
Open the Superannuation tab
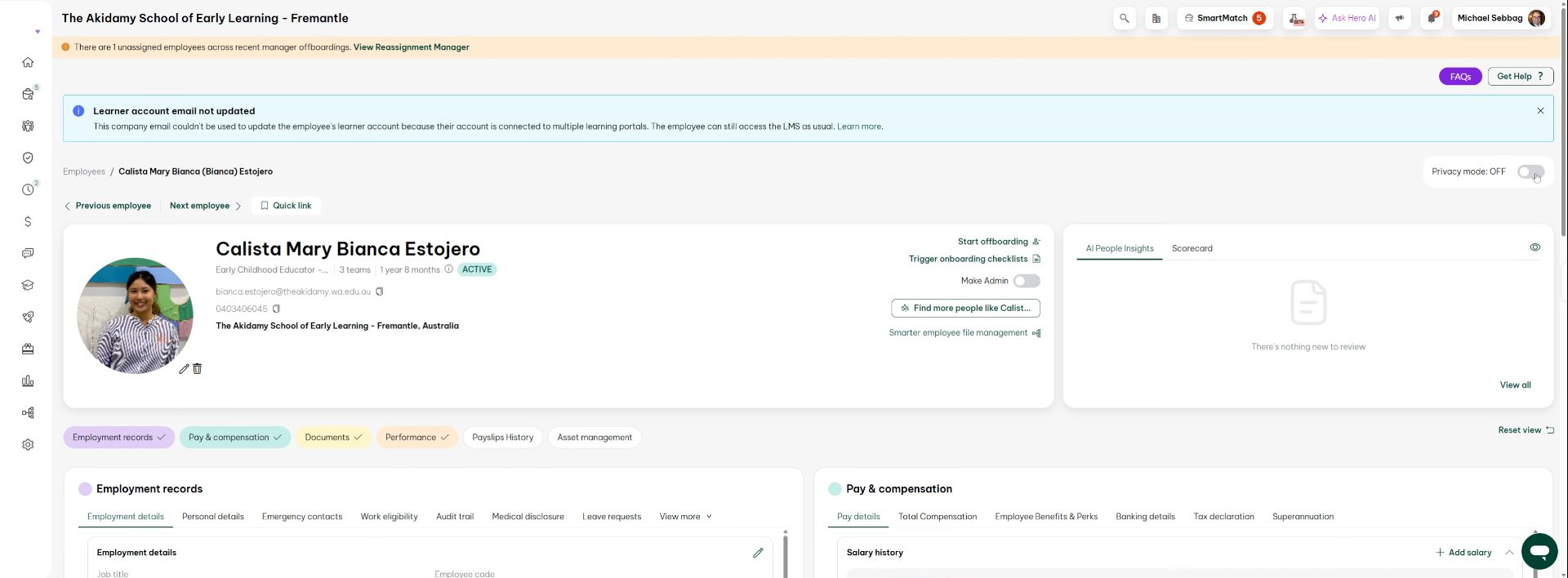(1303, 517)
